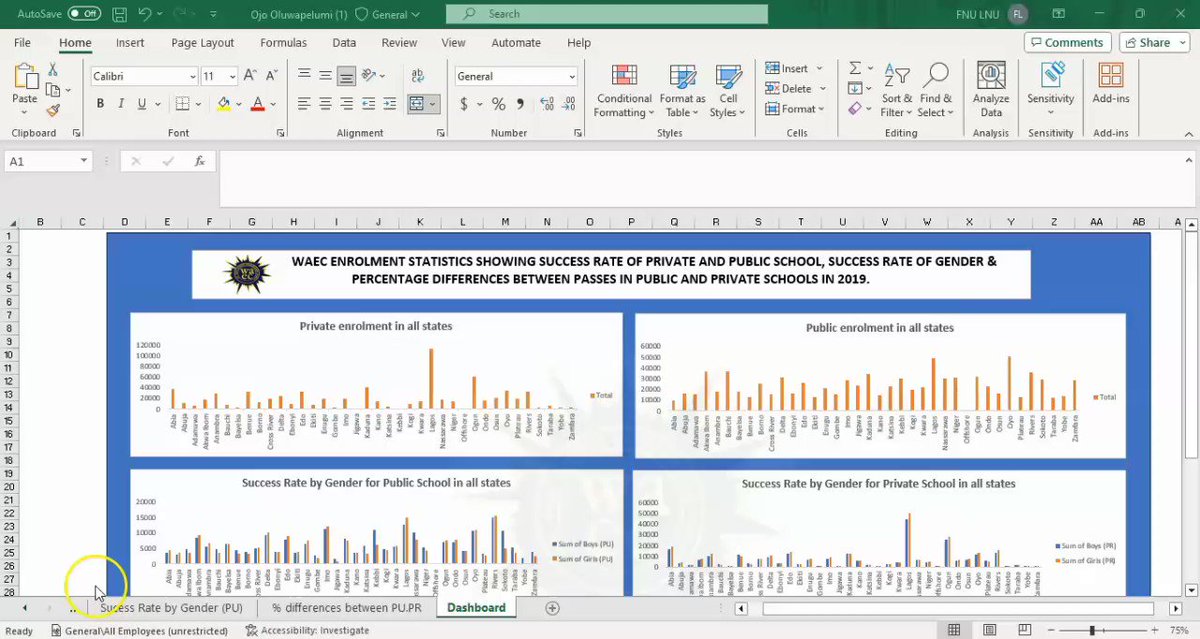Apply Bold formatting
Viewport: 1200px width, 639px height.
[100, 104]
